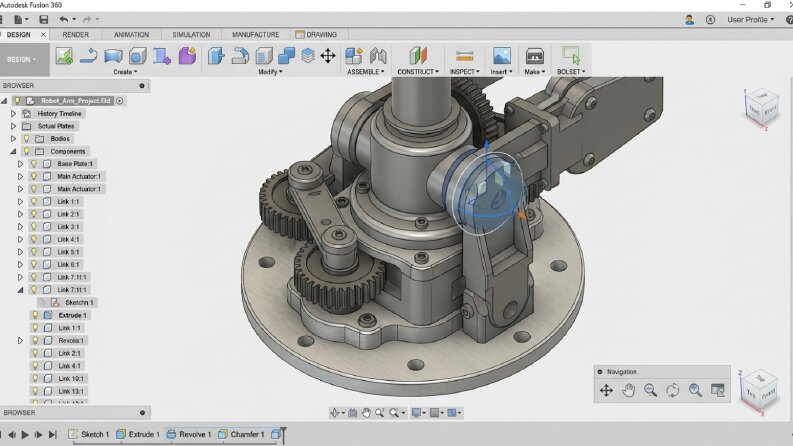Select the hand Pan tool in Navigation panel

(628, 390)
